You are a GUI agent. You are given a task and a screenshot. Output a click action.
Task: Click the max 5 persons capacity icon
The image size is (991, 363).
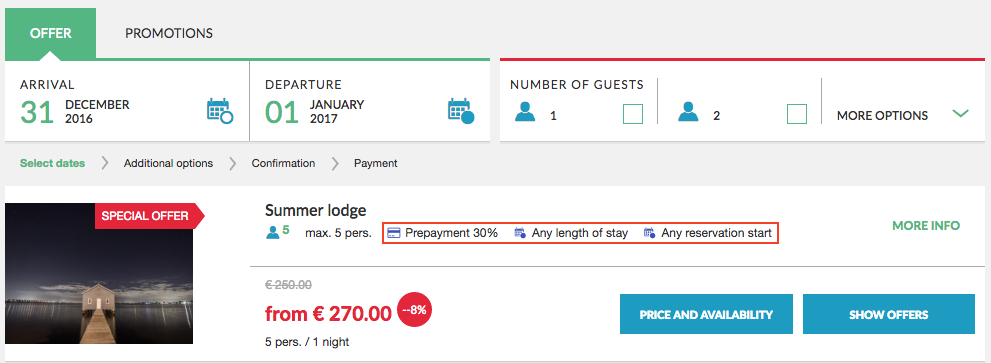(273, 233)
